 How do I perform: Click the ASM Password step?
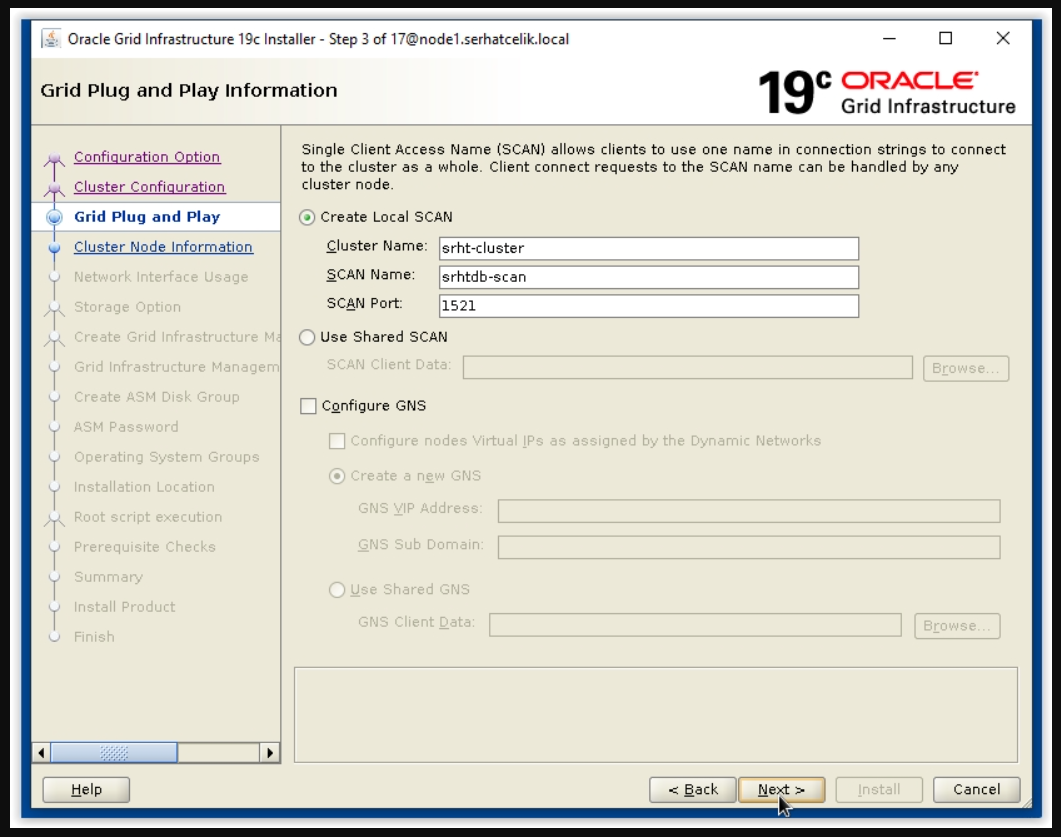click(x=126, y=427)
